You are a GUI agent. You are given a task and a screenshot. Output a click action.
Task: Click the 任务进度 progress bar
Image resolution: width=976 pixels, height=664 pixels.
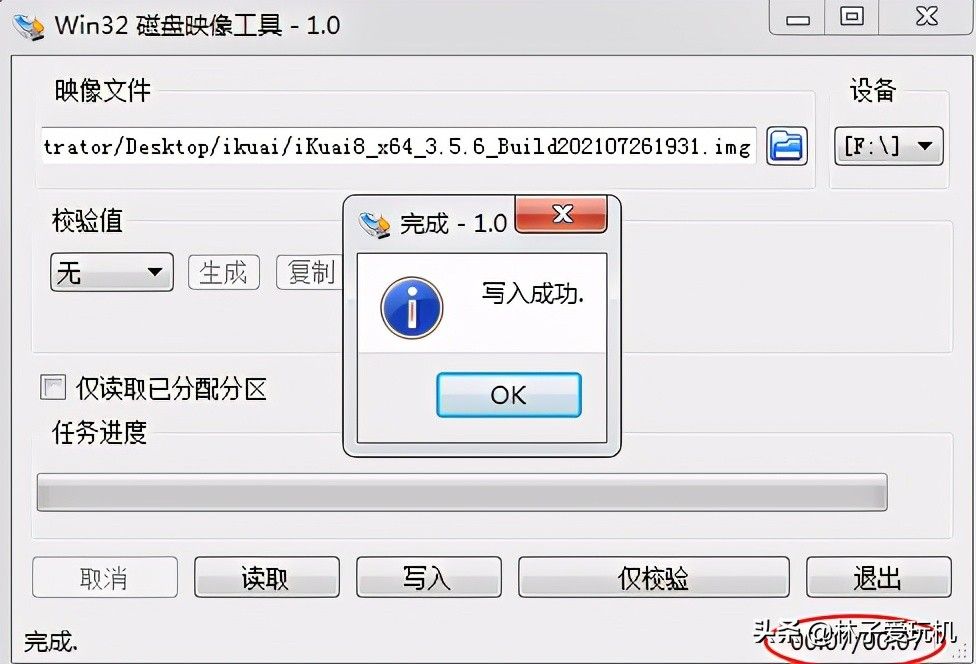(x=462, y=492)
